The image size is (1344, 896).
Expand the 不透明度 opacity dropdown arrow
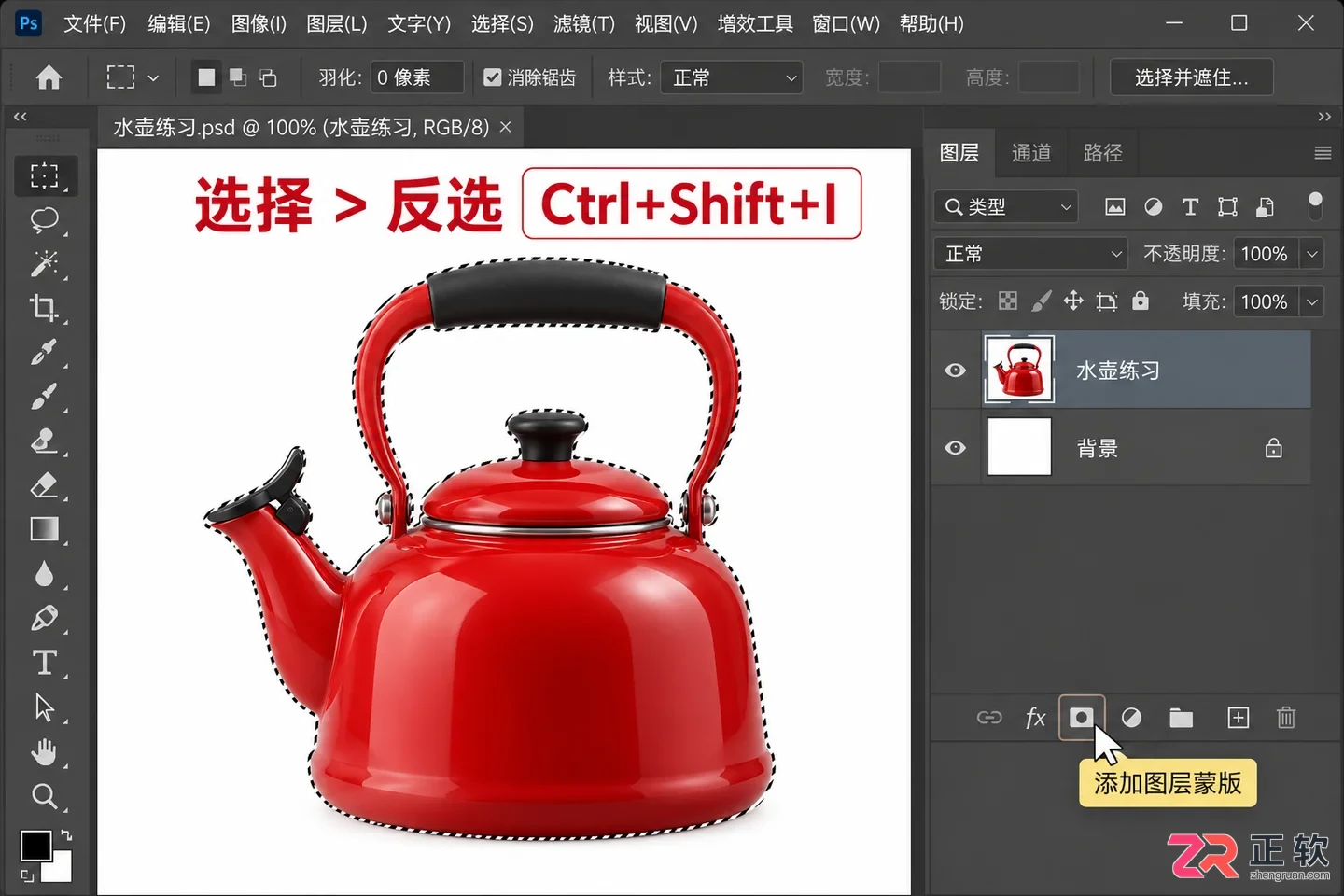click(x=1312, y=254)
